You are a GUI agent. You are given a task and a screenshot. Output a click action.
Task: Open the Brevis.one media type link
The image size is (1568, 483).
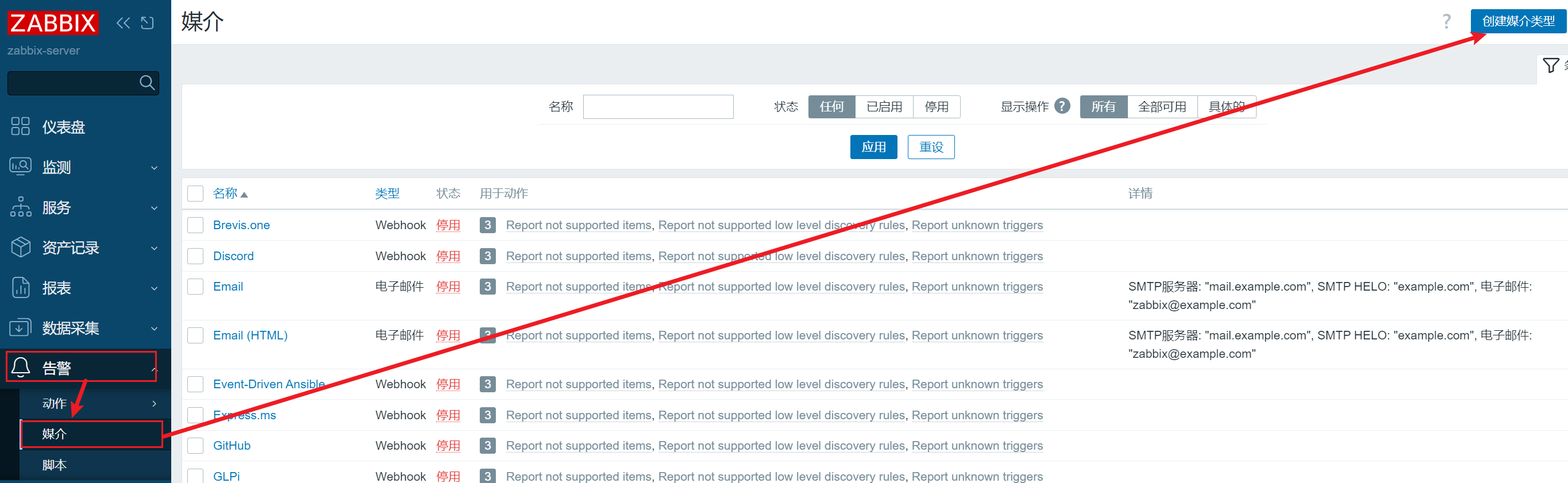[241, 225]
